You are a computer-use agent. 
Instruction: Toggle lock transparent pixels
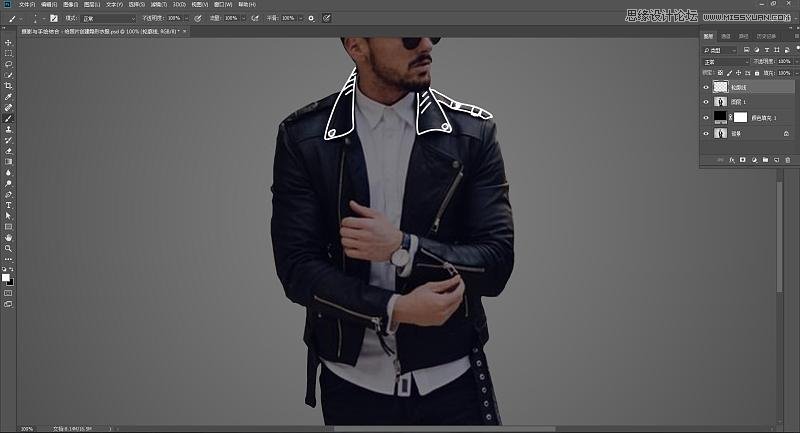coord(720,73)
